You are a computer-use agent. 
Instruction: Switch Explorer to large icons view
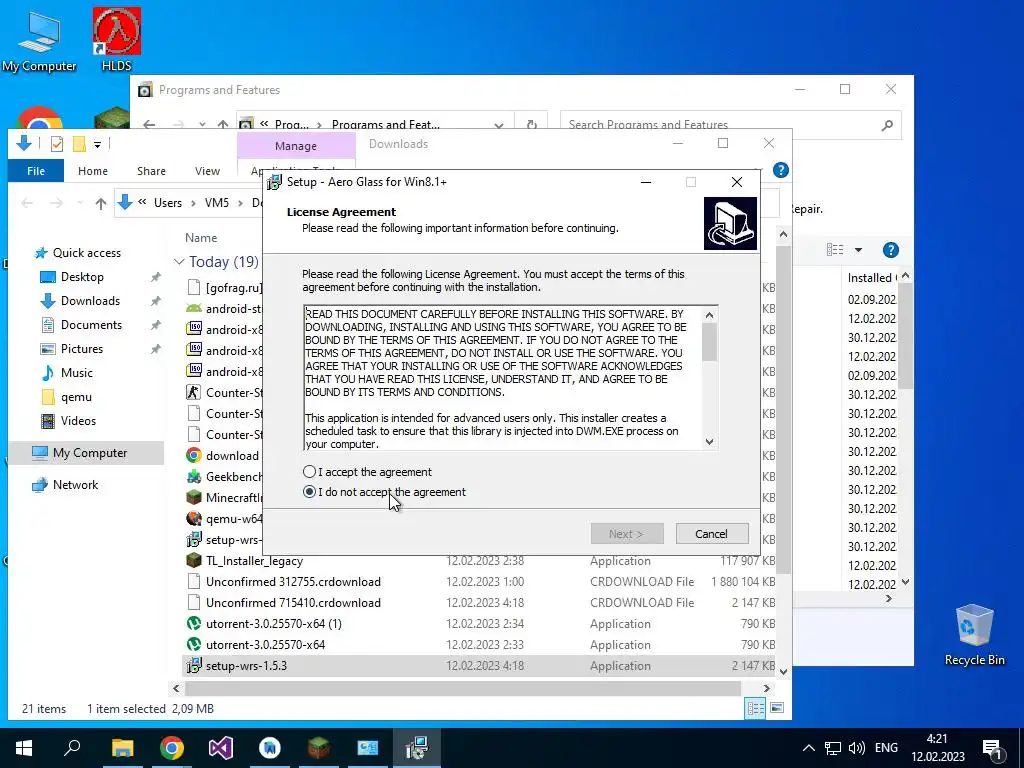click(777, 708)
